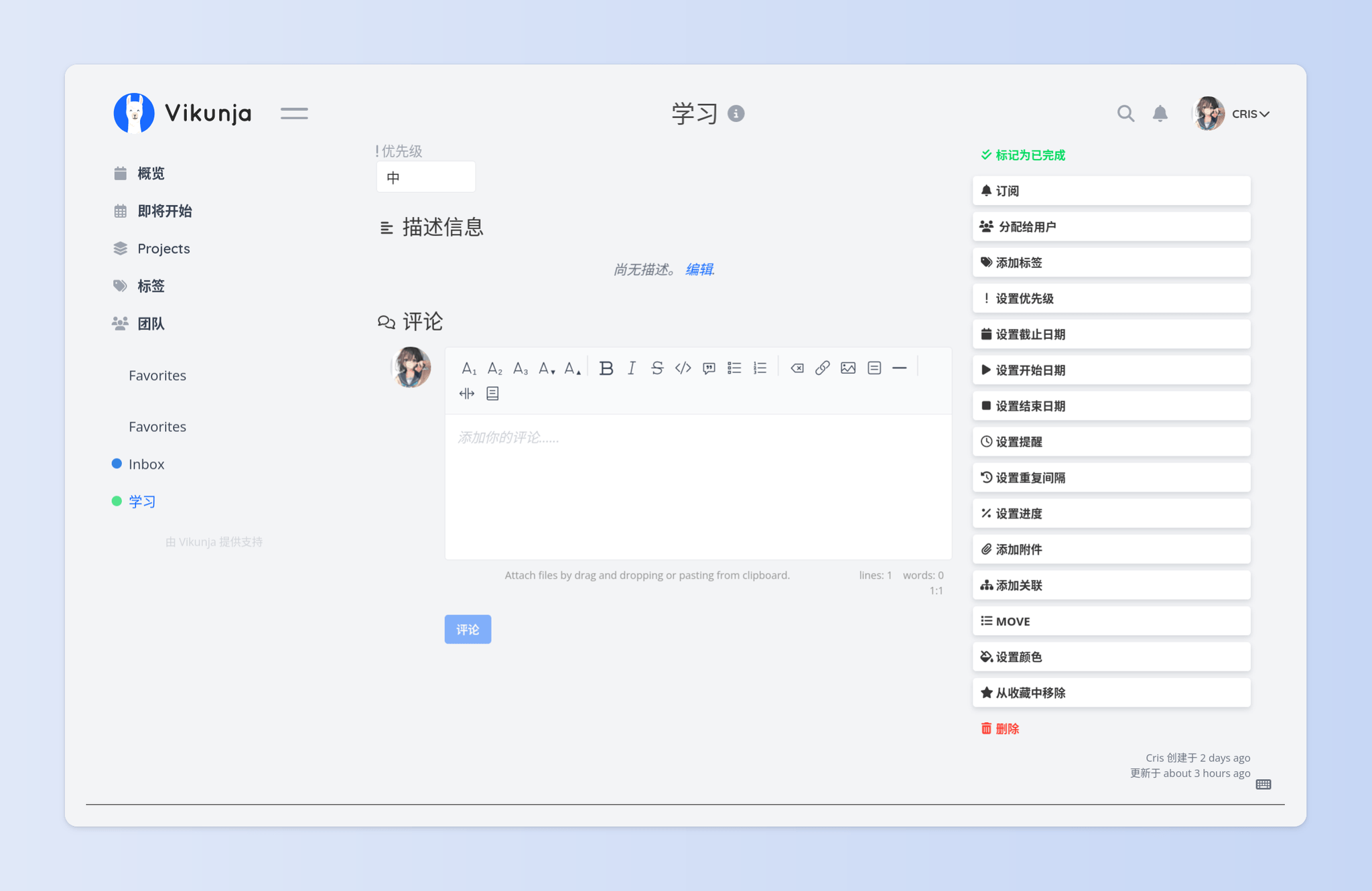1372x891 pixels.
Task: Mark the task done with 标记为已完成
Action: click(x=1023, y=155)
